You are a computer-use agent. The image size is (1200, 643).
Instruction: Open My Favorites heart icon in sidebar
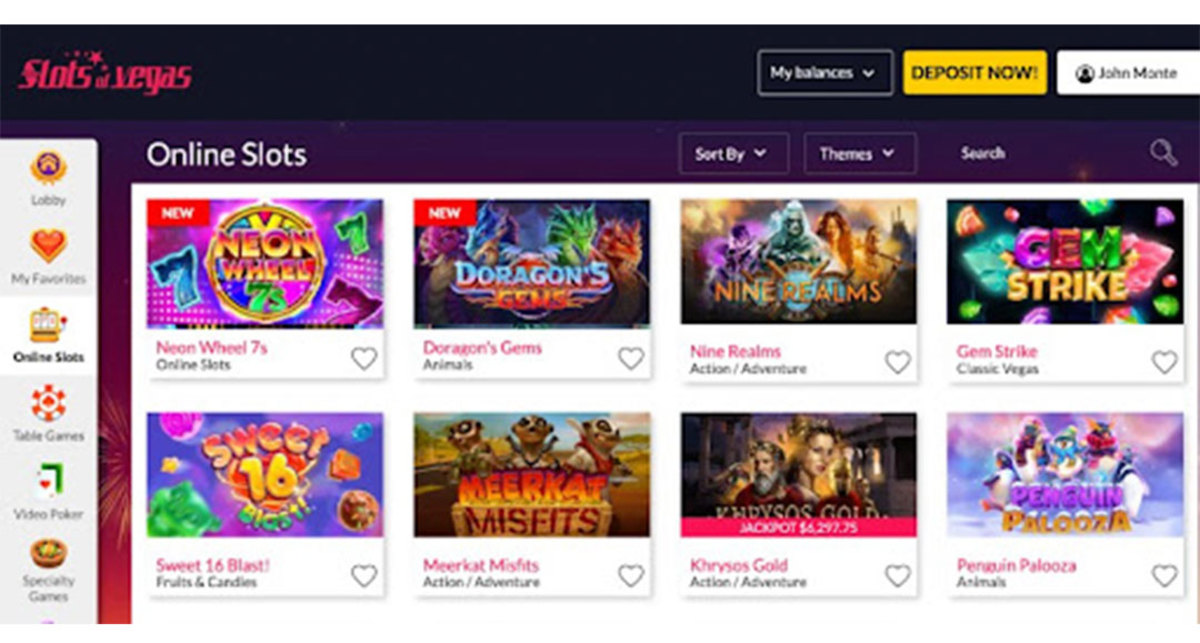(x=48, y=246)
